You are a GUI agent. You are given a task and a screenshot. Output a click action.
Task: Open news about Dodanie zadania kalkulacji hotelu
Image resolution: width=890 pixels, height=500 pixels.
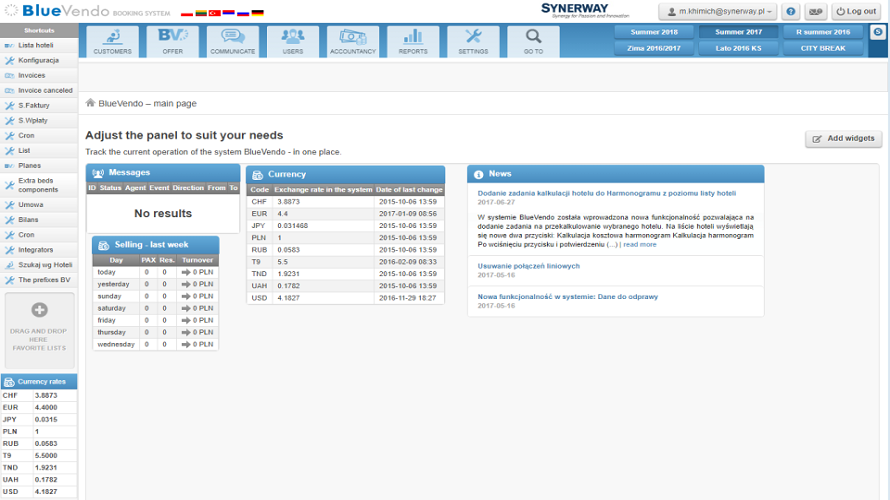click(606, 194)
